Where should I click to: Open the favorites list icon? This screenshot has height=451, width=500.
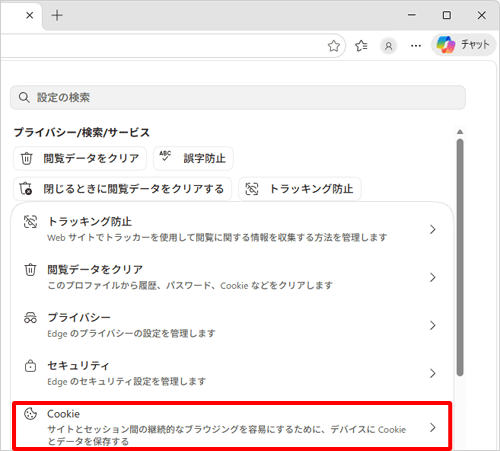[361, 46]
